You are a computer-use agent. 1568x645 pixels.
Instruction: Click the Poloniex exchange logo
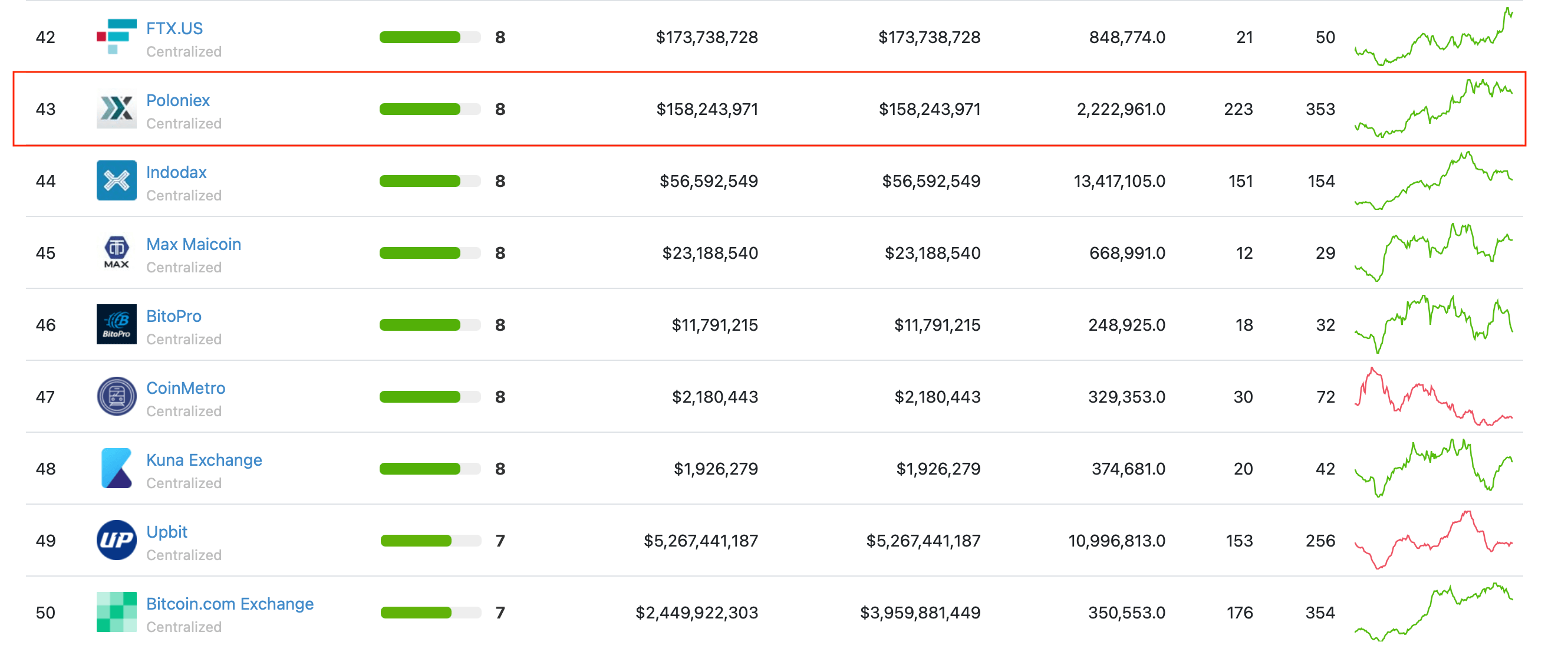pyautogui.click(x=116, y=109)
